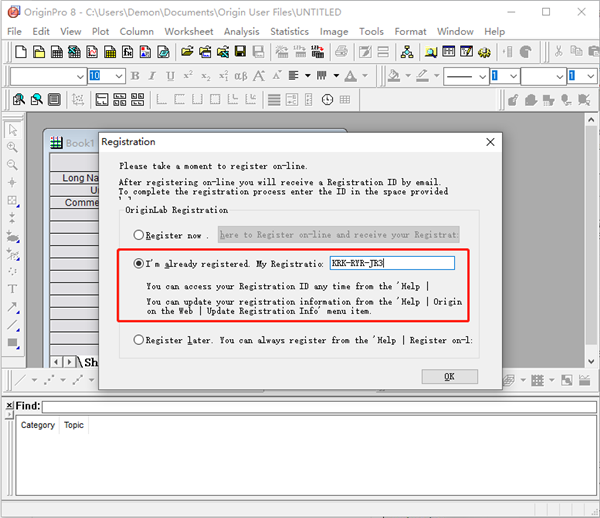The image size is (600, 518).
Task: Select the Register later radio option
Action: (139, 340)
